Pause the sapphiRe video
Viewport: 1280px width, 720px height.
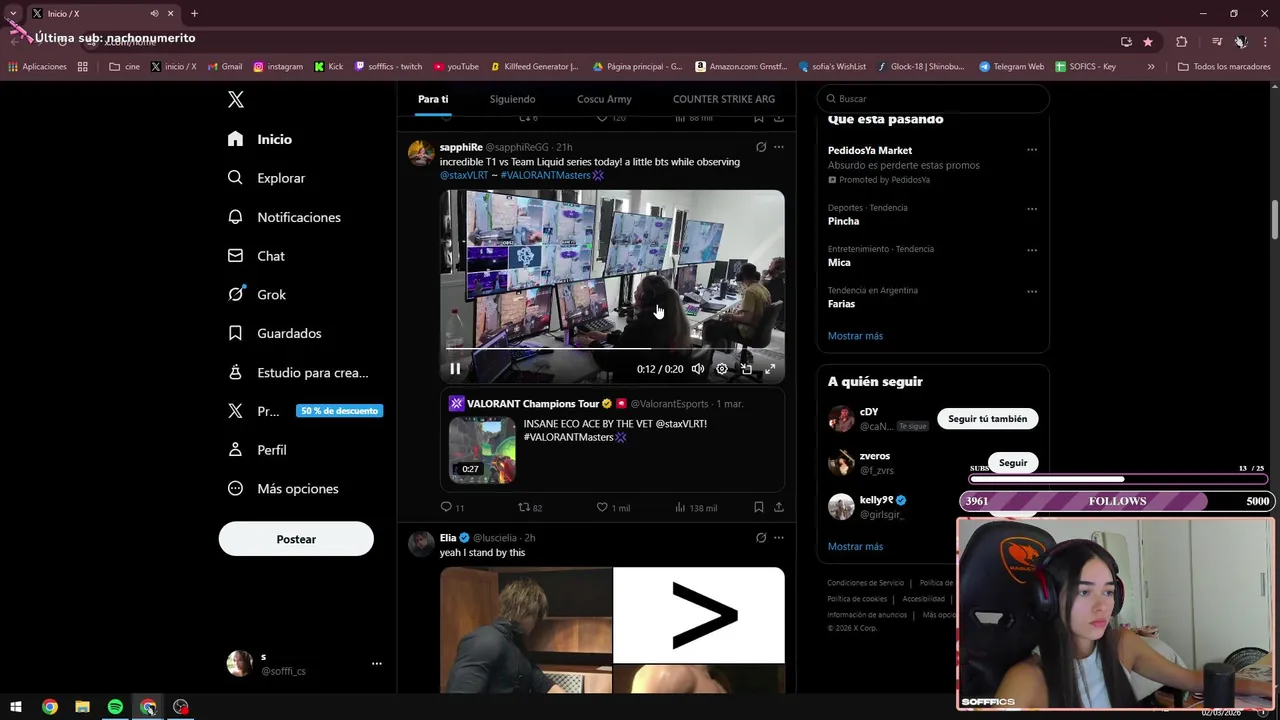[x=455, y=369]
